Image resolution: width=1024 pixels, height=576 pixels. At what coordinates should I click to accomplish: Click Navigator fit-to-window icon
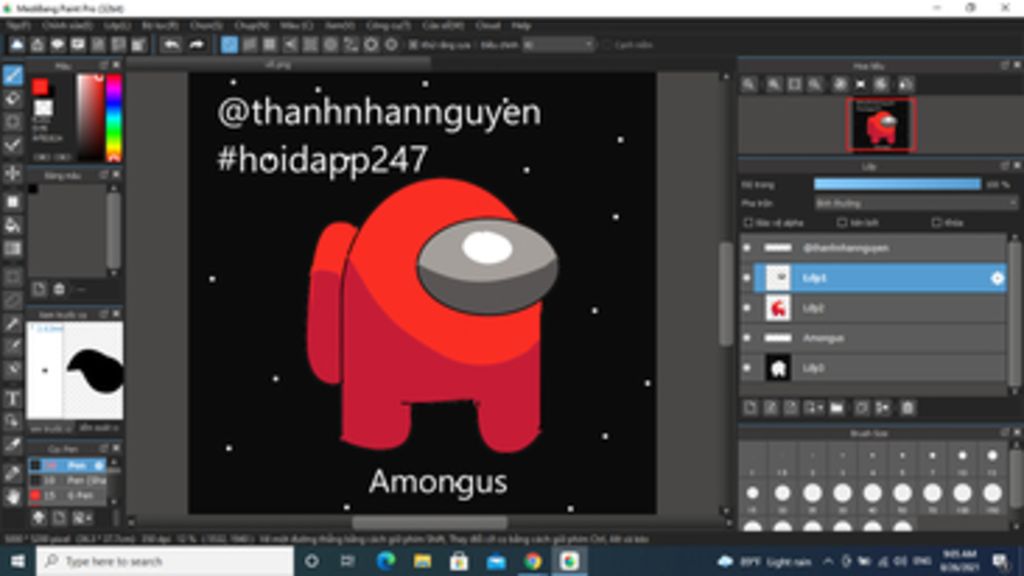click(x=794, y=84)
